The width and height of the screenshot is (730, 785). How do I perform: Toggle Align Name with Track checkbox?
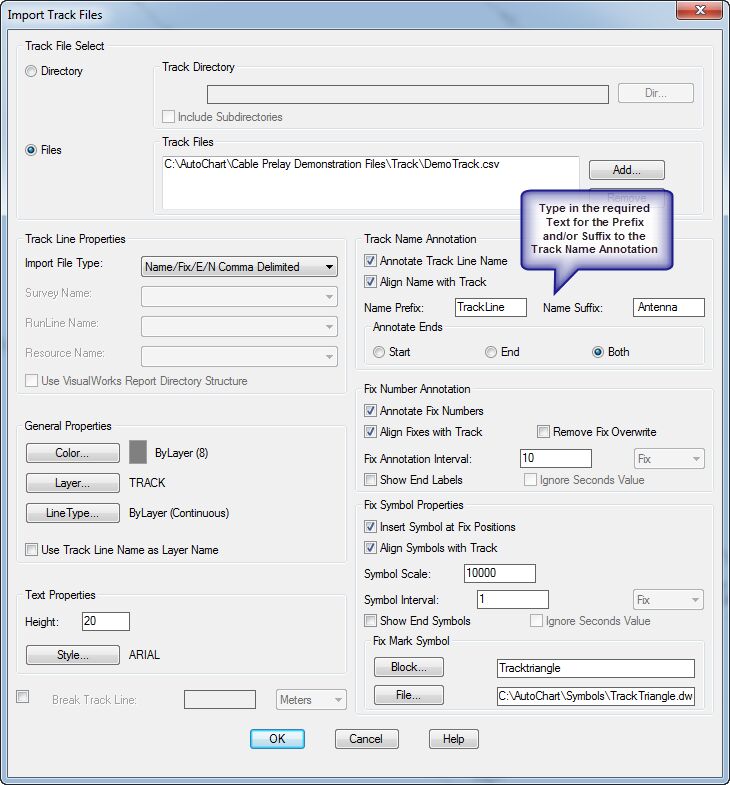click(370, 281)
